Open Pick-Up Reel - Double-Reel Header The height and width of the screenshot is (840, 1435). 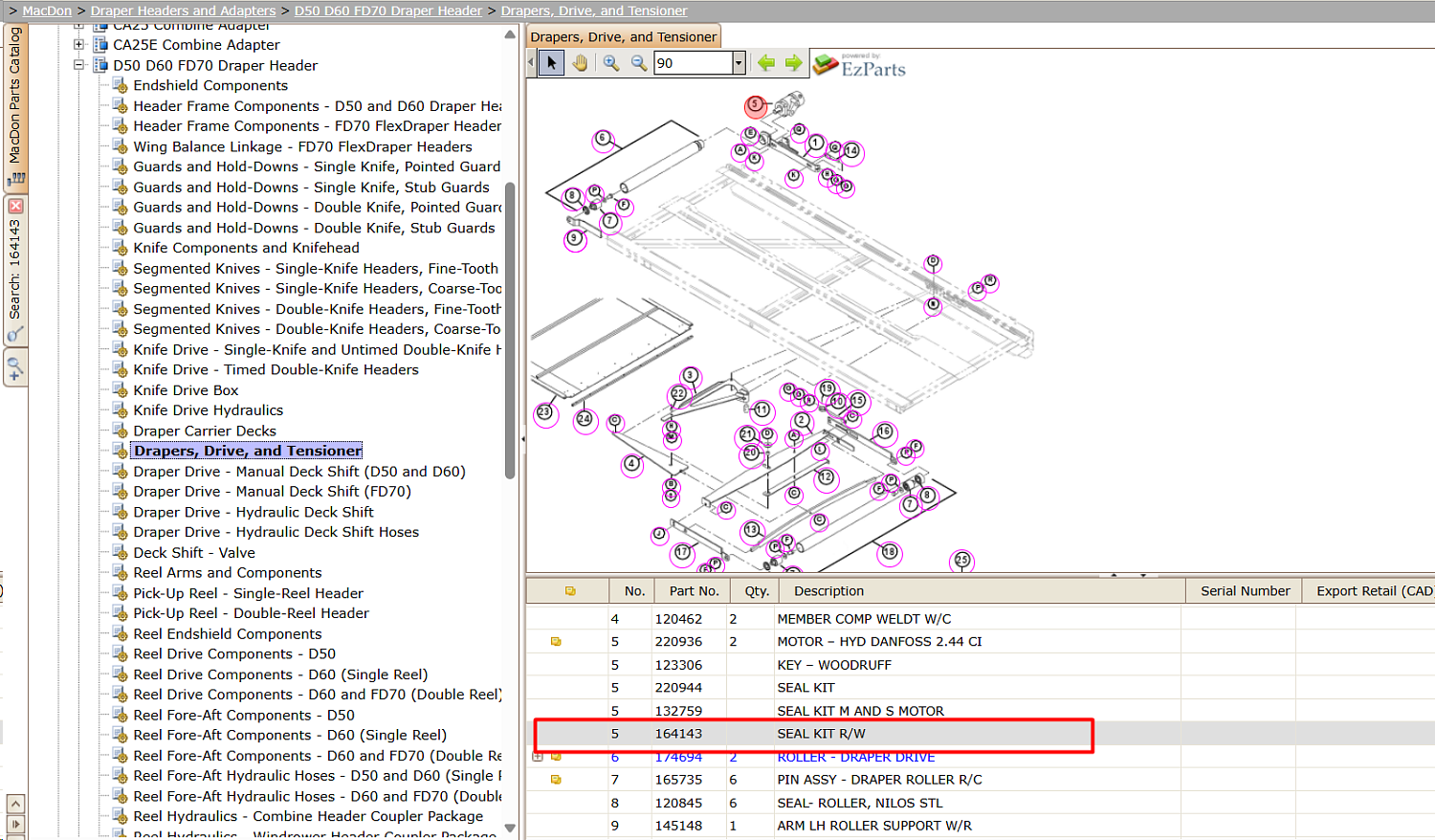251,613
